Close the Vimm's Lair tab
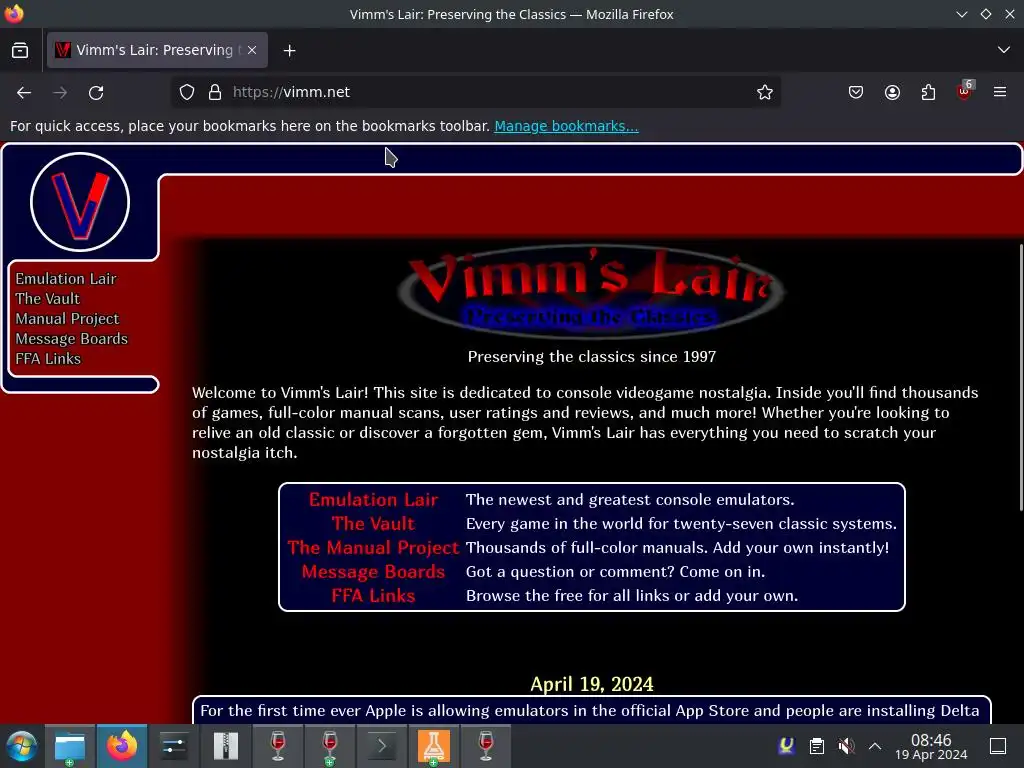 (x=252, y=50)
